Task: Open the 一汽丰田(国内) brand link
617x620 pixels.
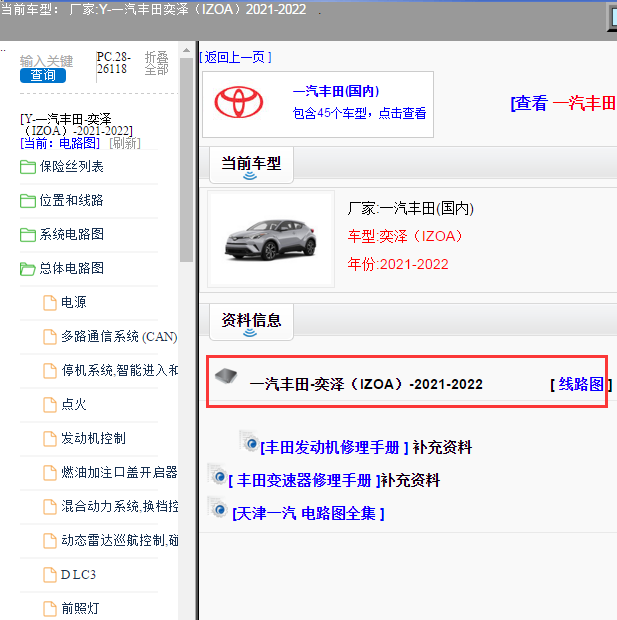Action: [x=336, y=91]
